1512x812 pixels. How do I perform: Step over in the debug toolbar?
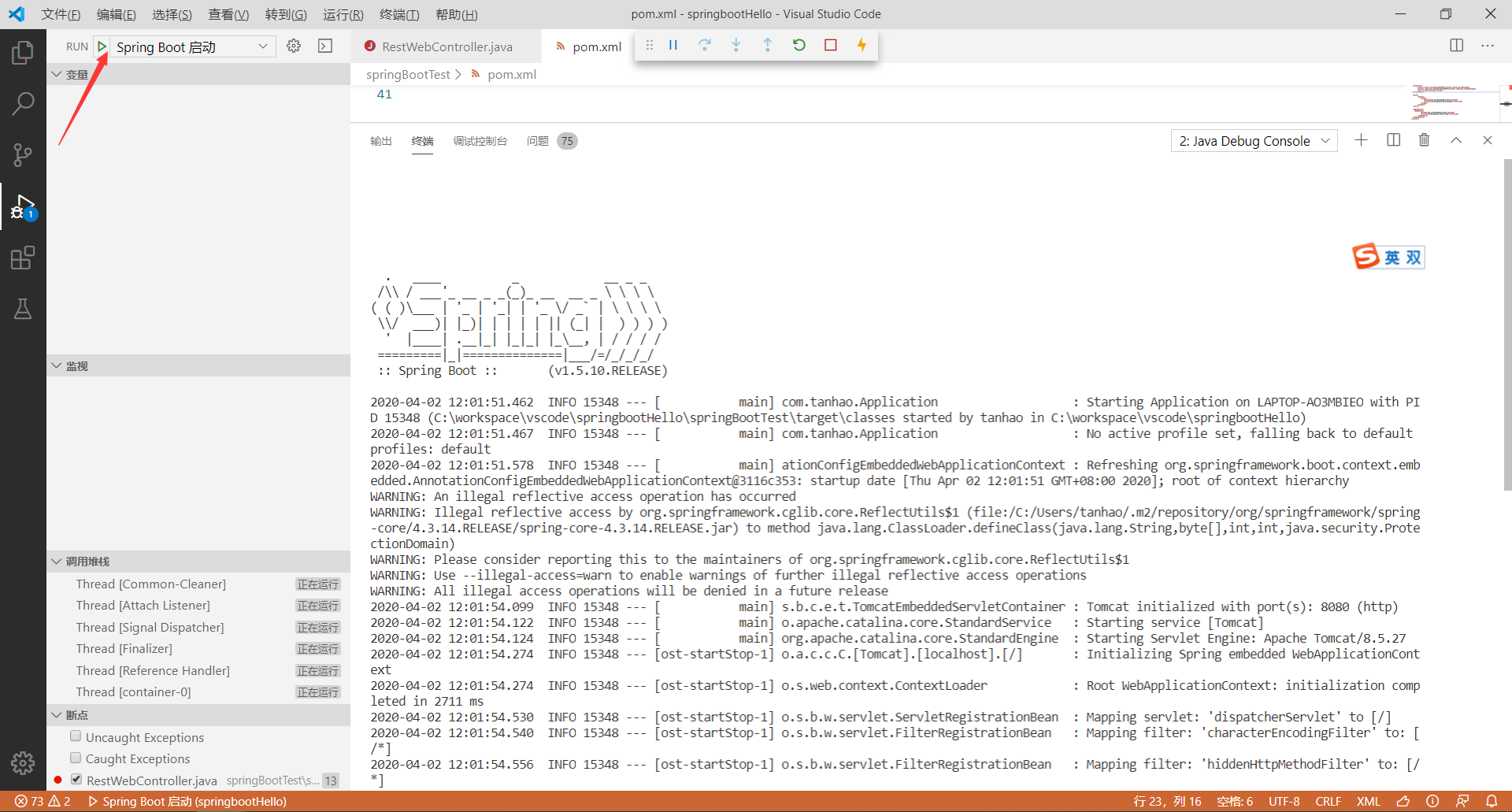(705, 45)
